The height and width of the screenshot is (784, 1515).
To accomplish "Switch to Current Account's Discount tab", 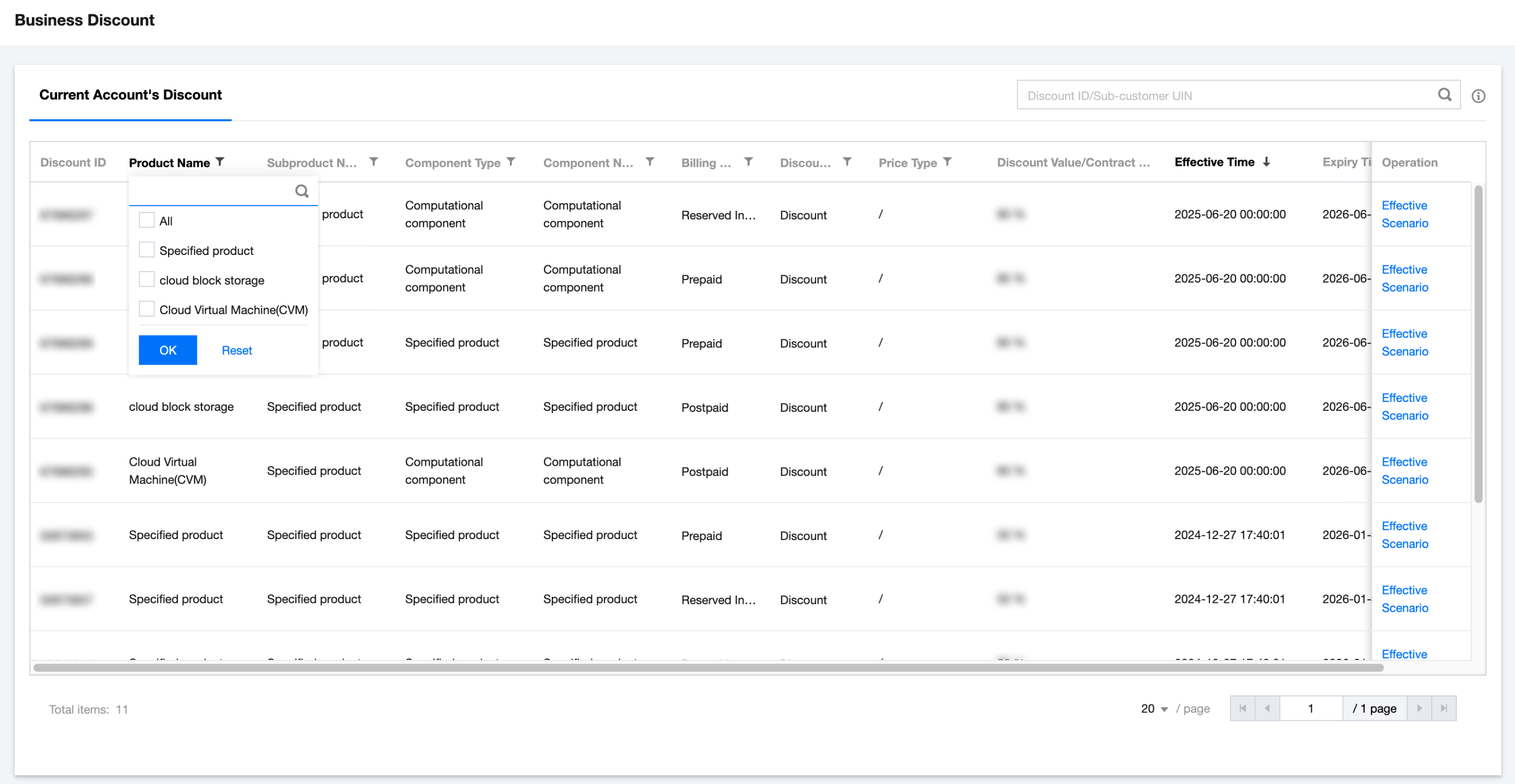I will pyautogui.click(x=130, y=95).
